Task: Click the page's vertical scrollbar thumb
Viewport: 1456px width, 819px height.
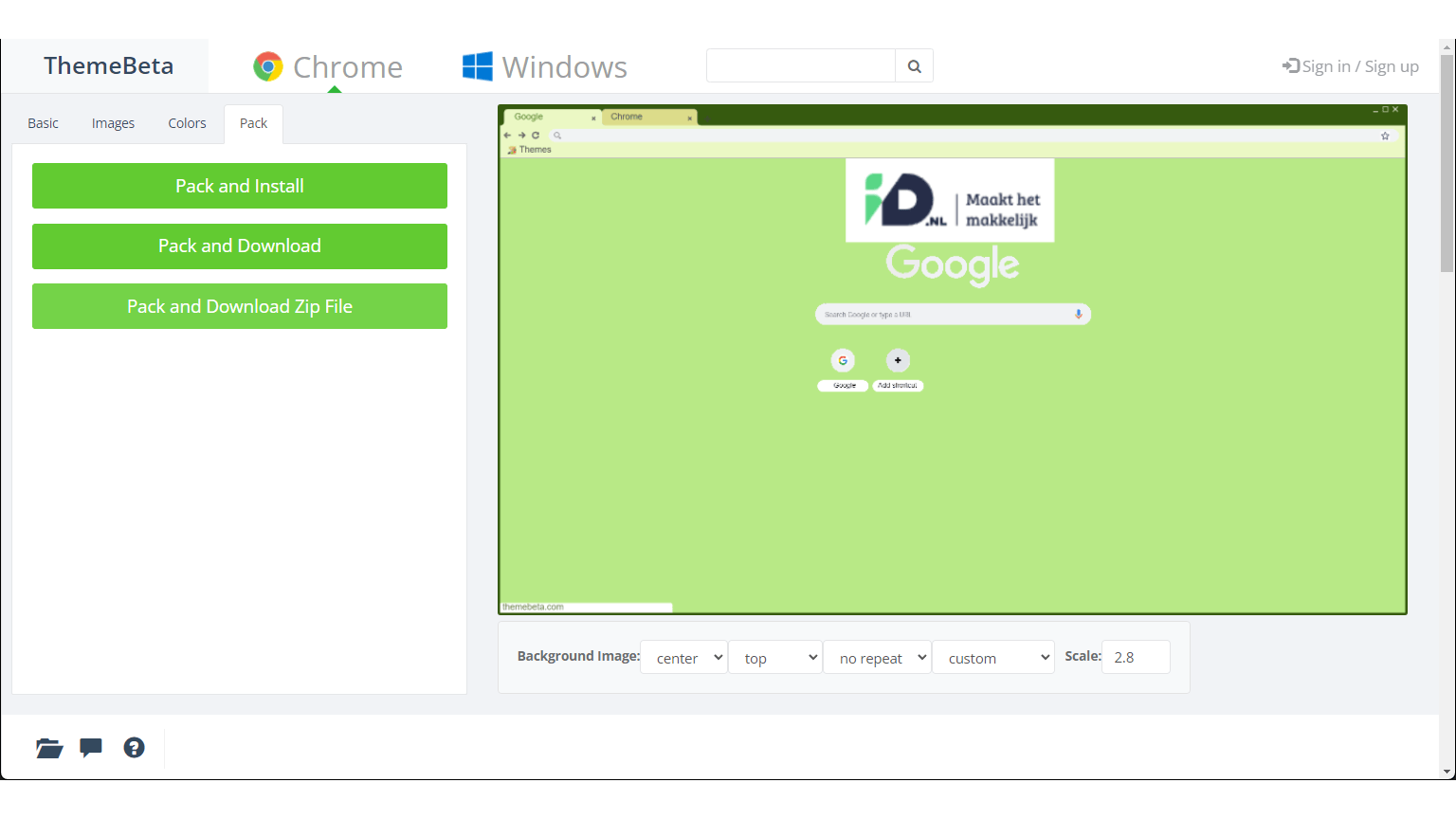Action: (x=1447, y=163)
